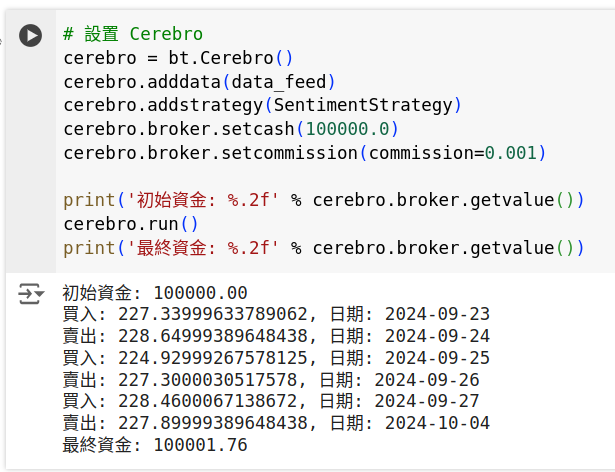Click the '初始資金' print statement
This screenshot has width=615, height=472.
324,200
